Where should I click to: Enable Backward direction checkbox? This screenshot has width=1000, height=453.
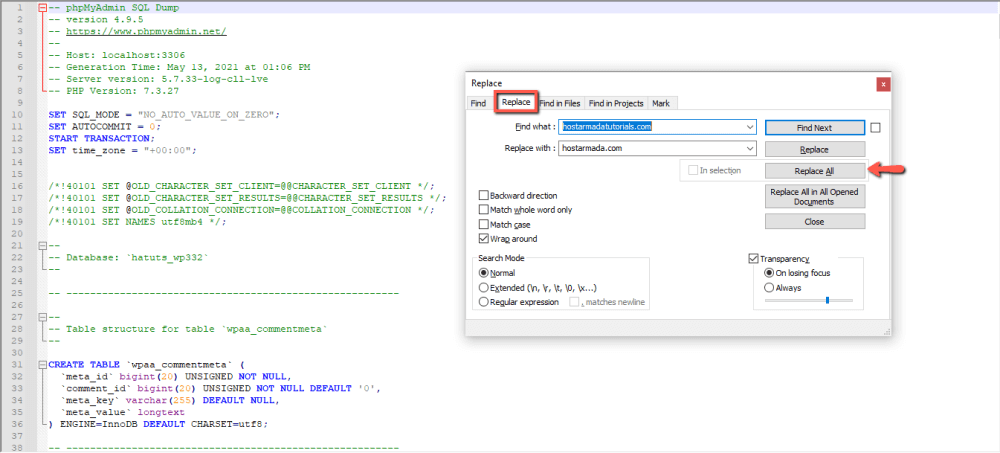518,195
